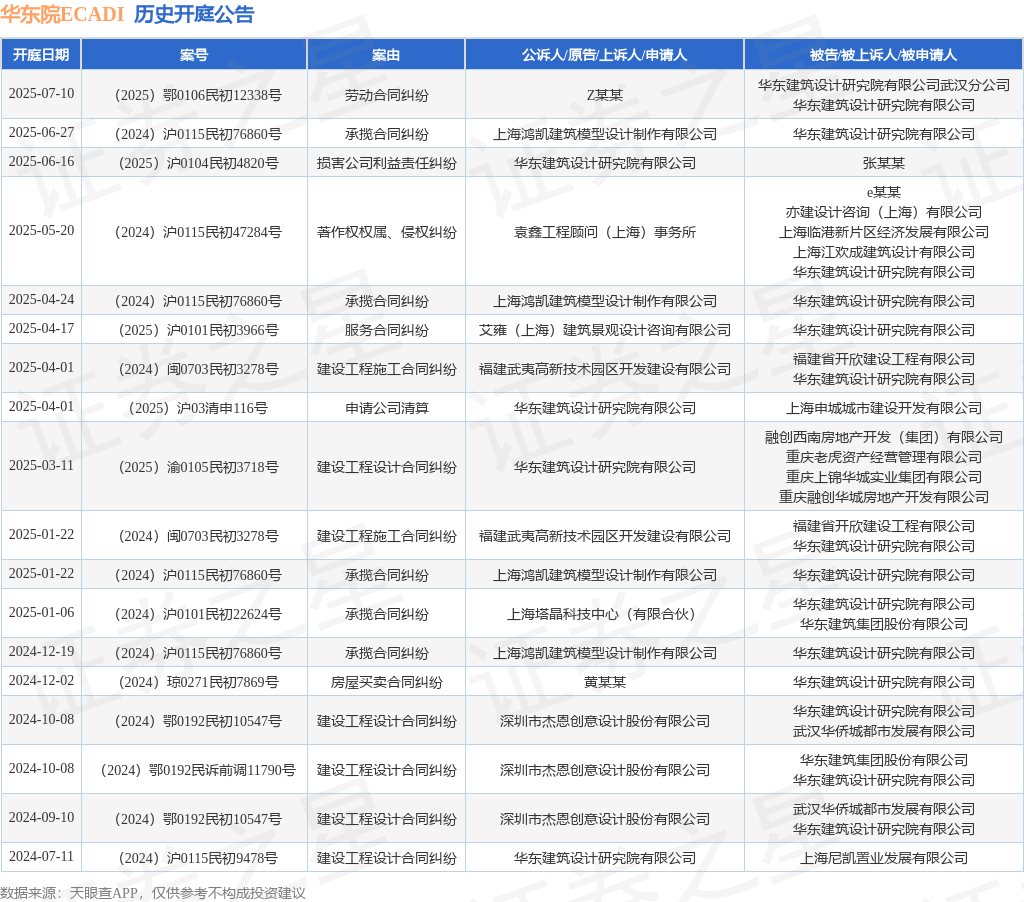Select case number (2025)渝0105民初3718号
The image size is (1024, 902).
199,468
